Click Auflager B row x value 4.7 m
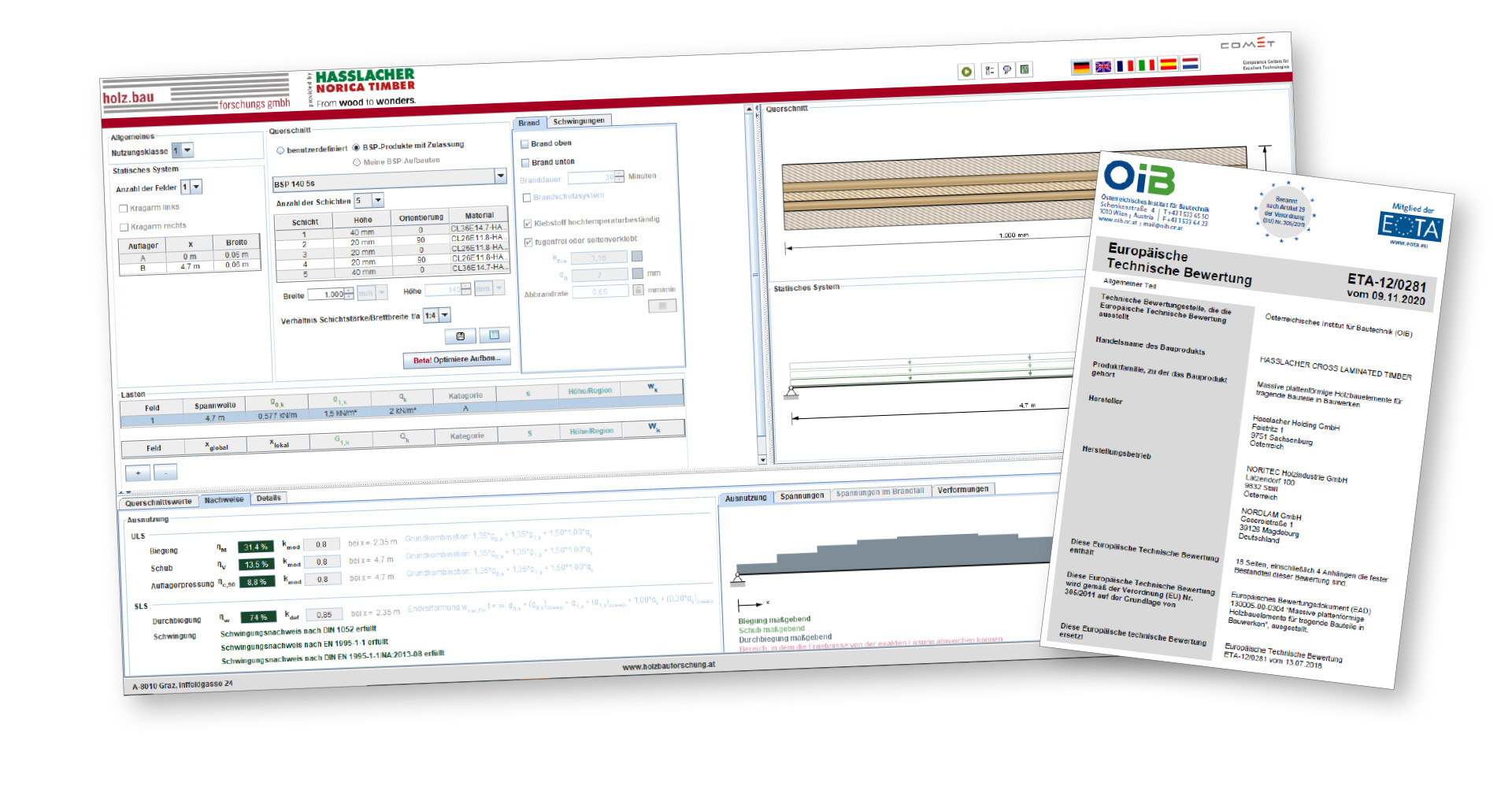The width and height of the screenshot is (1512, 786). tap(191, 267)
